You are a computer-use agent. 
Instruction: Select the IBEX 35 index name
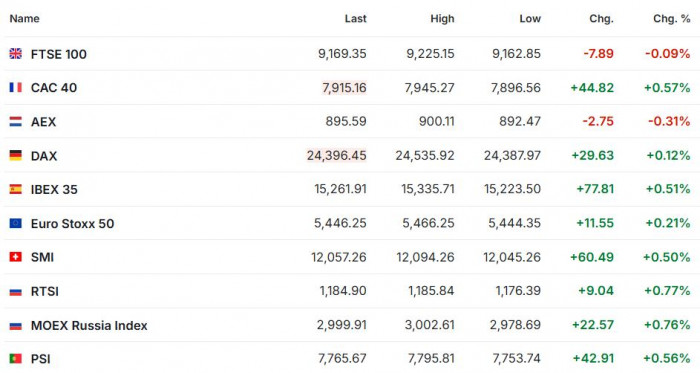(54, 190)
